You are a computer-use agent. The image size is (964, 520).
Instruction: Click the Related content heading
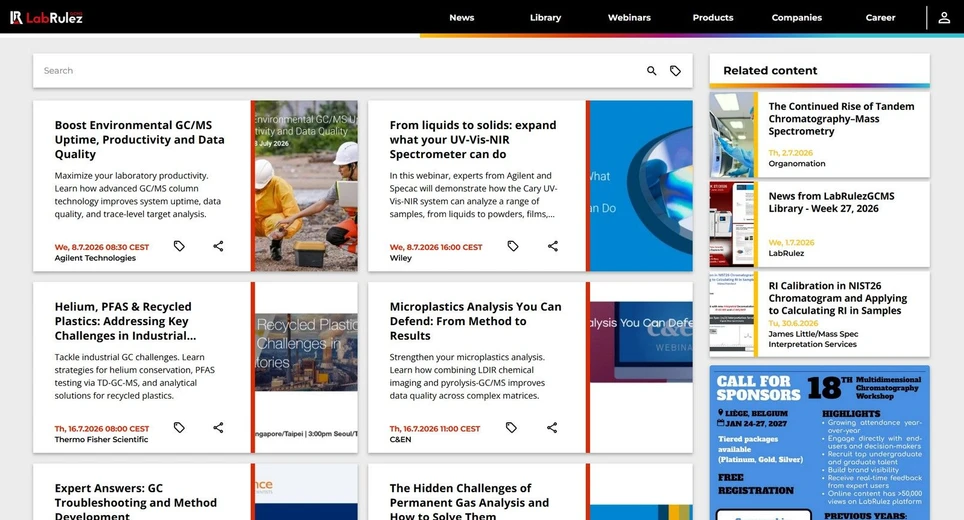coord(770,71)
